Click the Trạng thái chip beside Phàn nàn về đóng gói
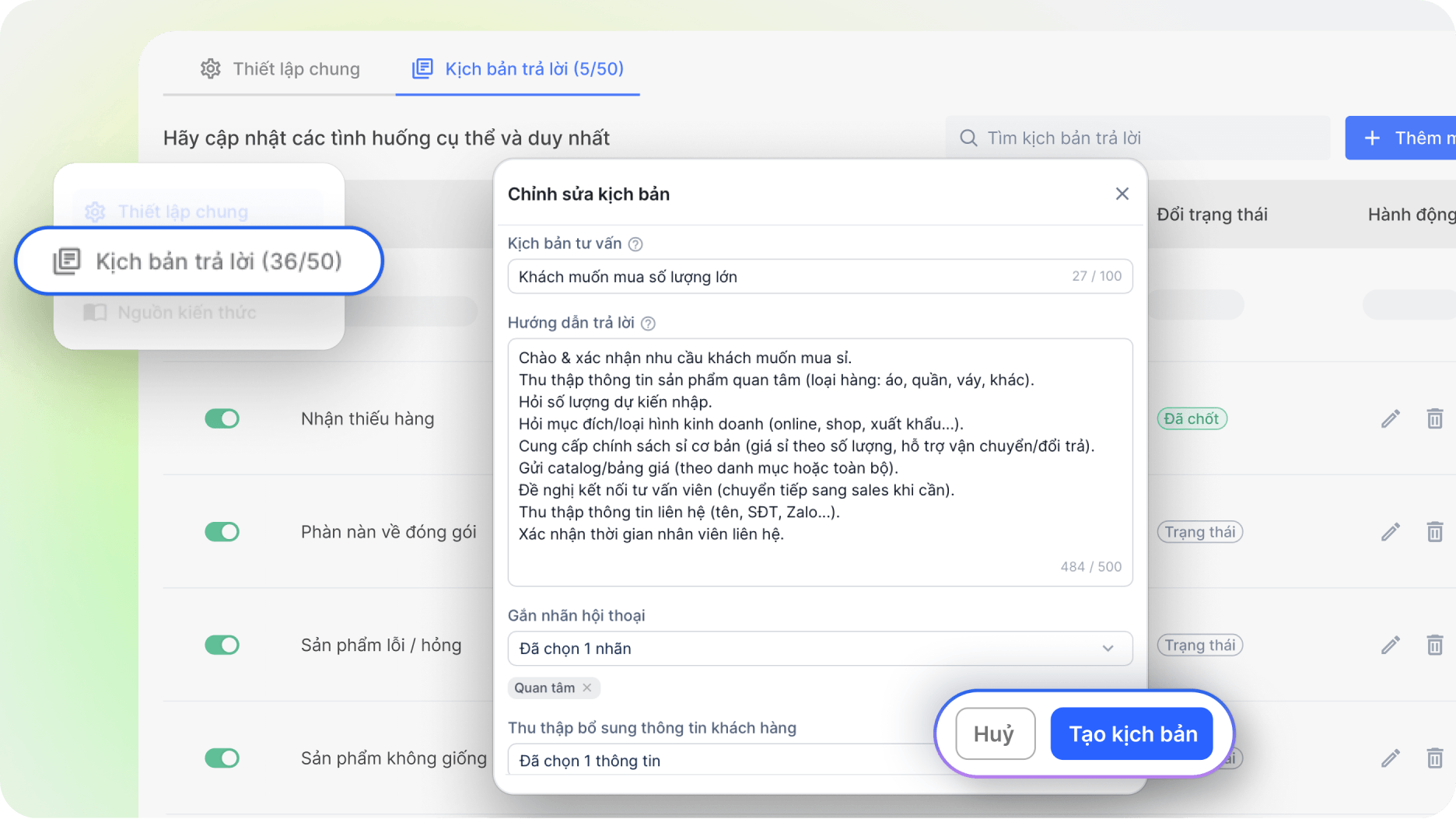Screen dimensions: 1456x819 pyautogui.click(x=1199, y=532)
